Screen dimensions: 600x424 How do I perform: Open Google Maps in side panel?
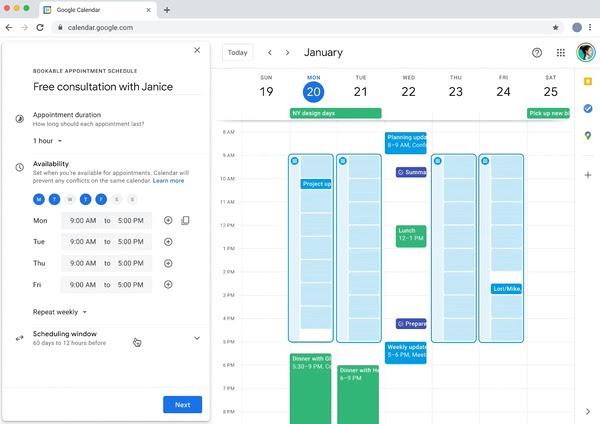[x=588, y=135]
